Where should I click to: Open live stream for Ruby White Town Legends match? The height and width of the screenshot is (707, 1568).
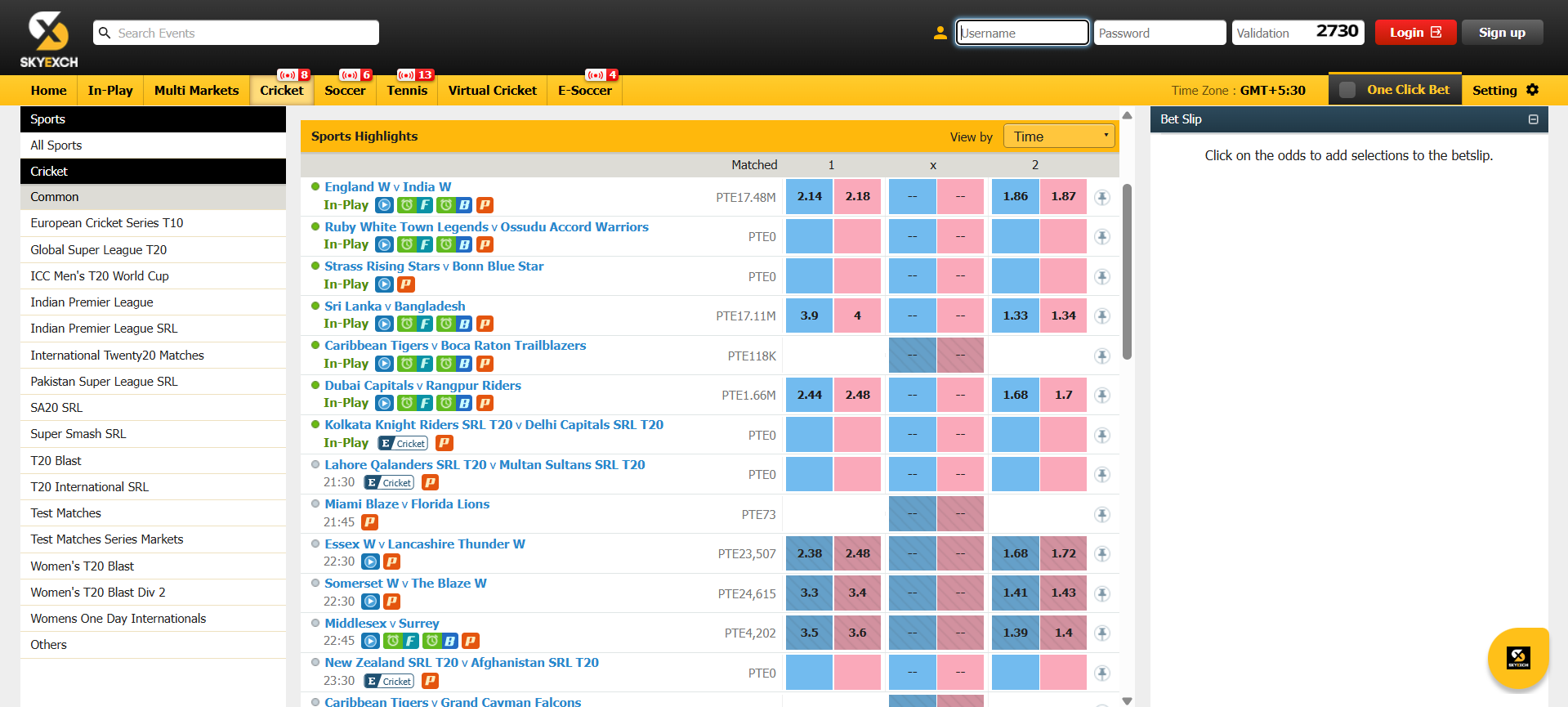(x=384, y=244)
